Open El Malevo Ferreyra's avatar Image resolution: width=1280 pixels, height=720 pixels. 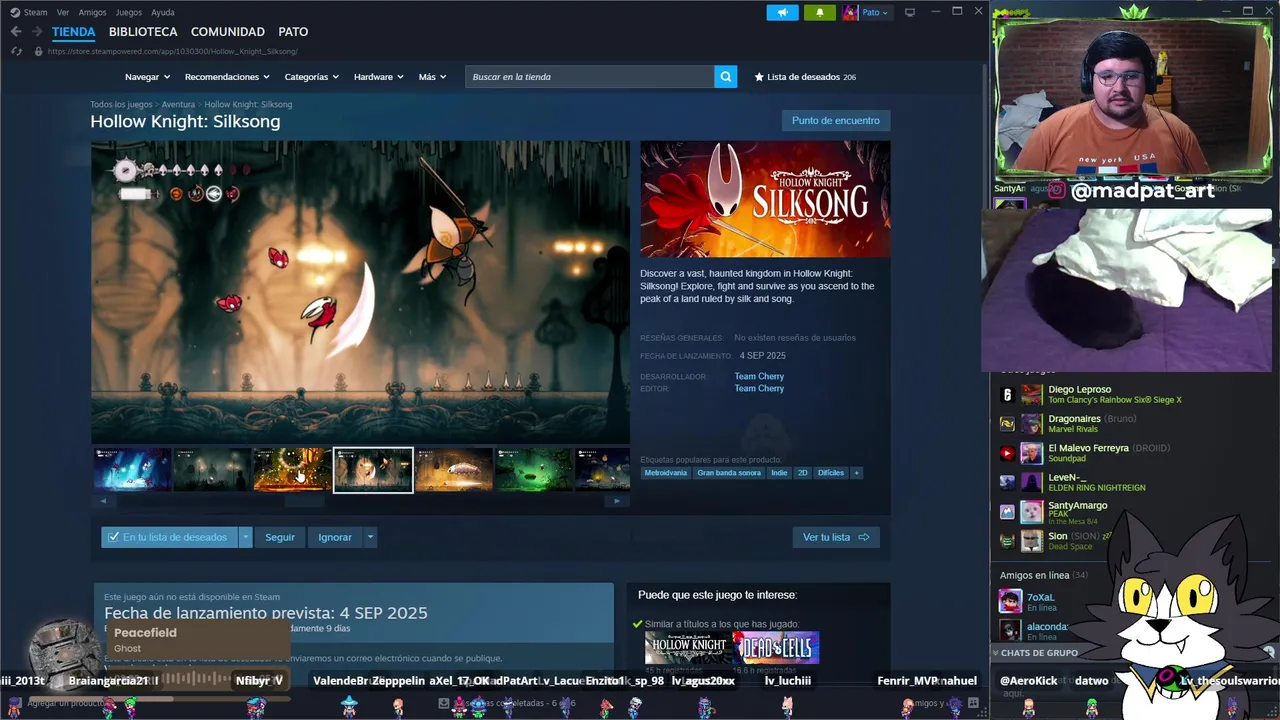click(1031, 453)
